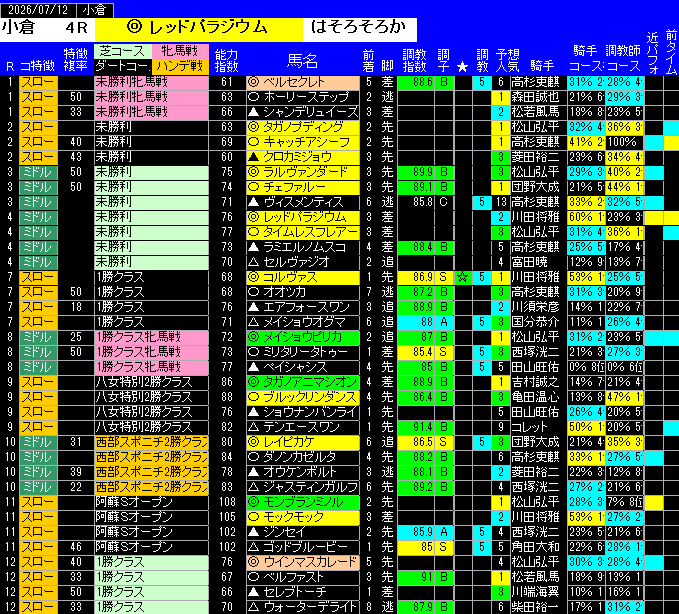The height and width of the screenshot is (614, 679).
Task: Select the 2026/07/12 date tab
Action: [38, 10]
